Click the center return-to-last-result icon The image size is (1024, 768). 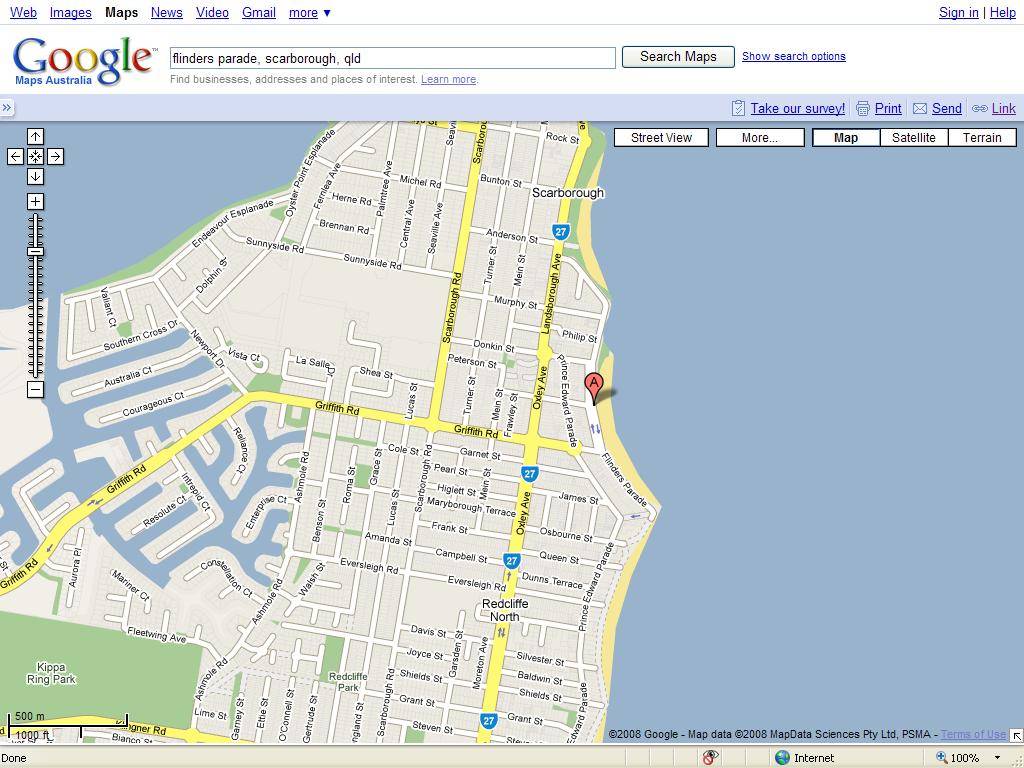click(x=35, y=156)
